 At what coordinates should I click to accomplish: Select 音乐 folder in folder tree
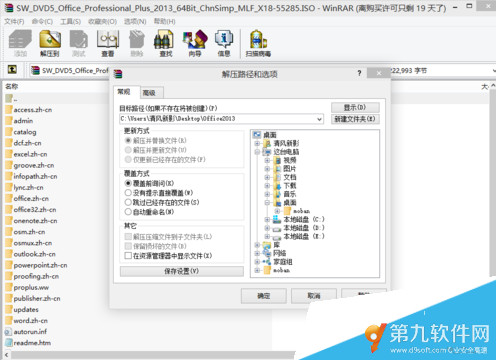tap(285, 194)
